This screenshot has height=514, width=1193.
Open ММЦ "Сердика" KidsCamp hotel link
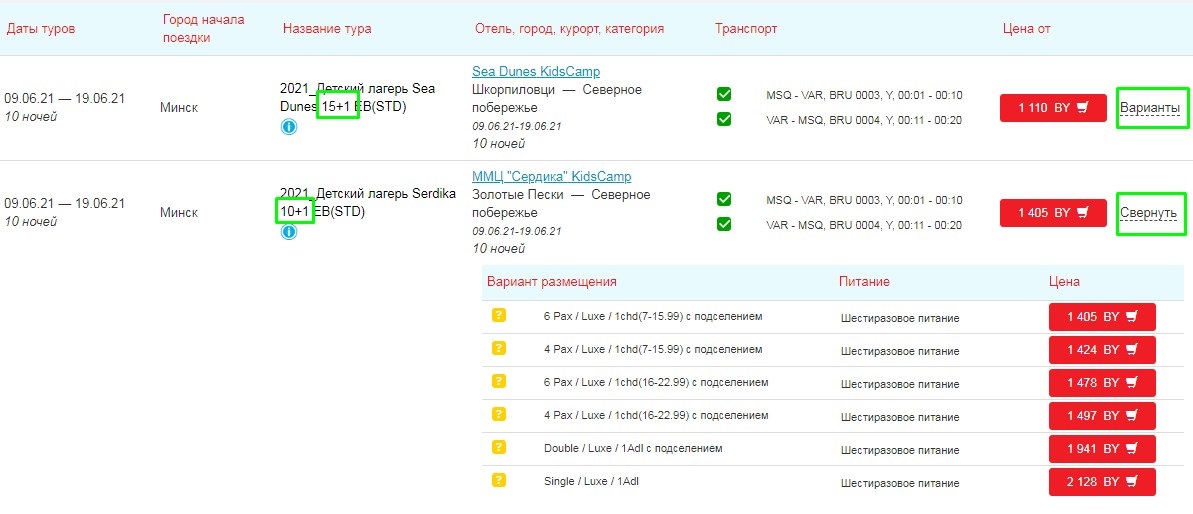[x=552, y=176]
